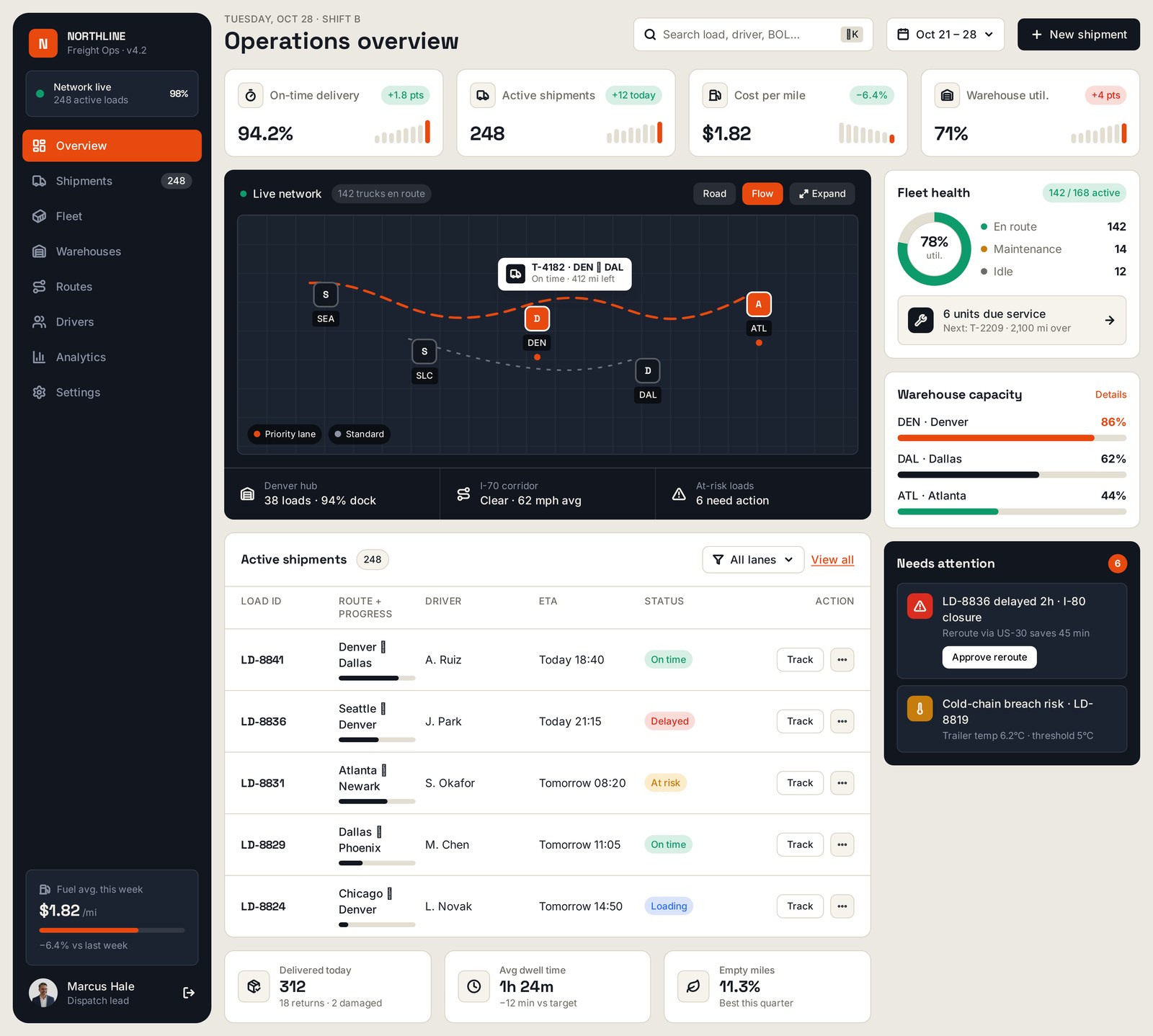Image resolution: width=1153 pixels, height=1036 pixels.
Task: Click the warehouse icon on Warehouse util. card
Action: pyautogui.click(x=947, y=95)
